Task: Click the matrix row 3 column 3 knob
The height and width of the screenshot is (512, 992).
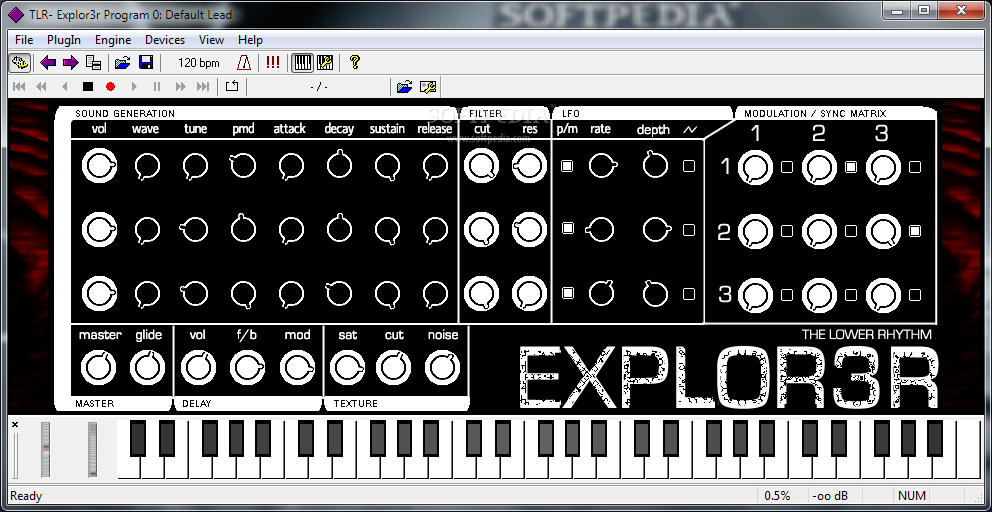Action: [883, 295]
